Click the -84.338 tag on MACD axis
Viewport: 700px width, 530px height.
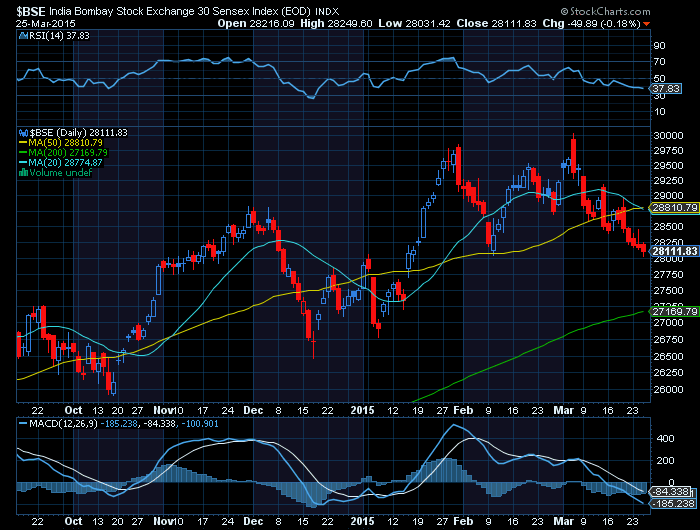(671, 492)
